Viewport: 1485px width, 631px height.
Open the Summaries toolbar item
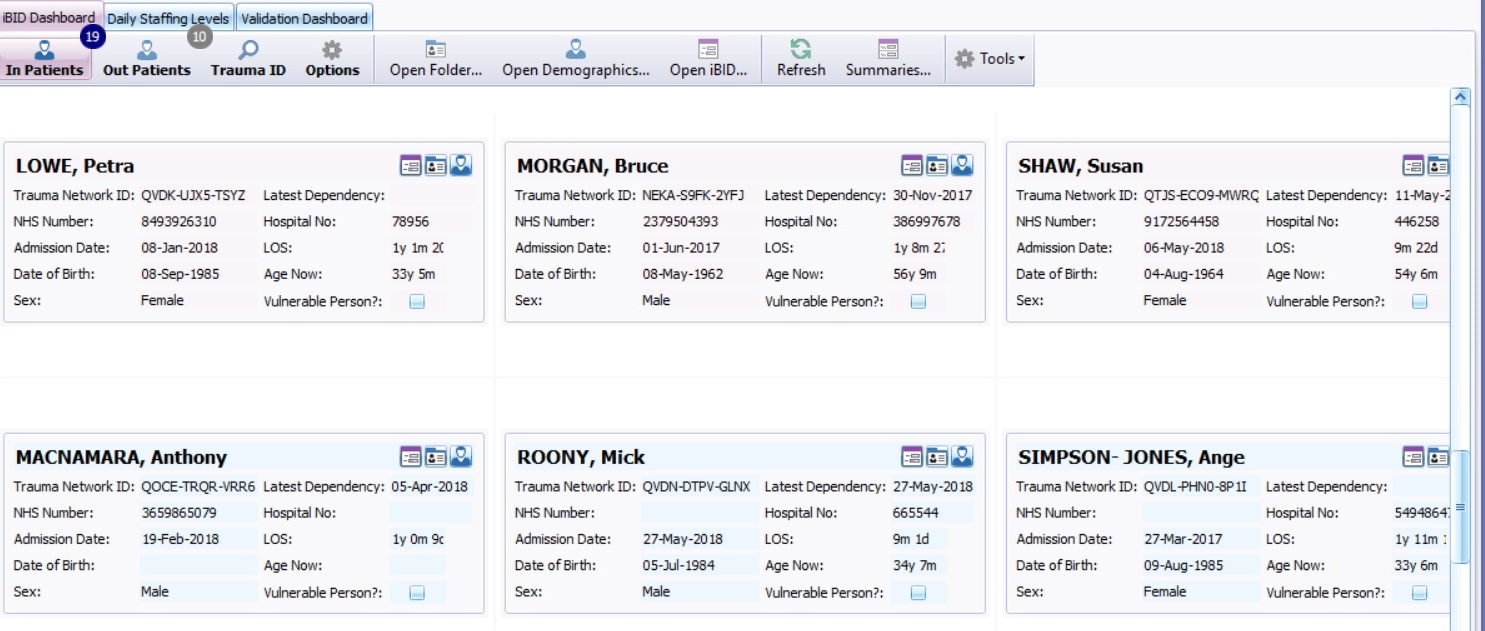coord(888,58)
